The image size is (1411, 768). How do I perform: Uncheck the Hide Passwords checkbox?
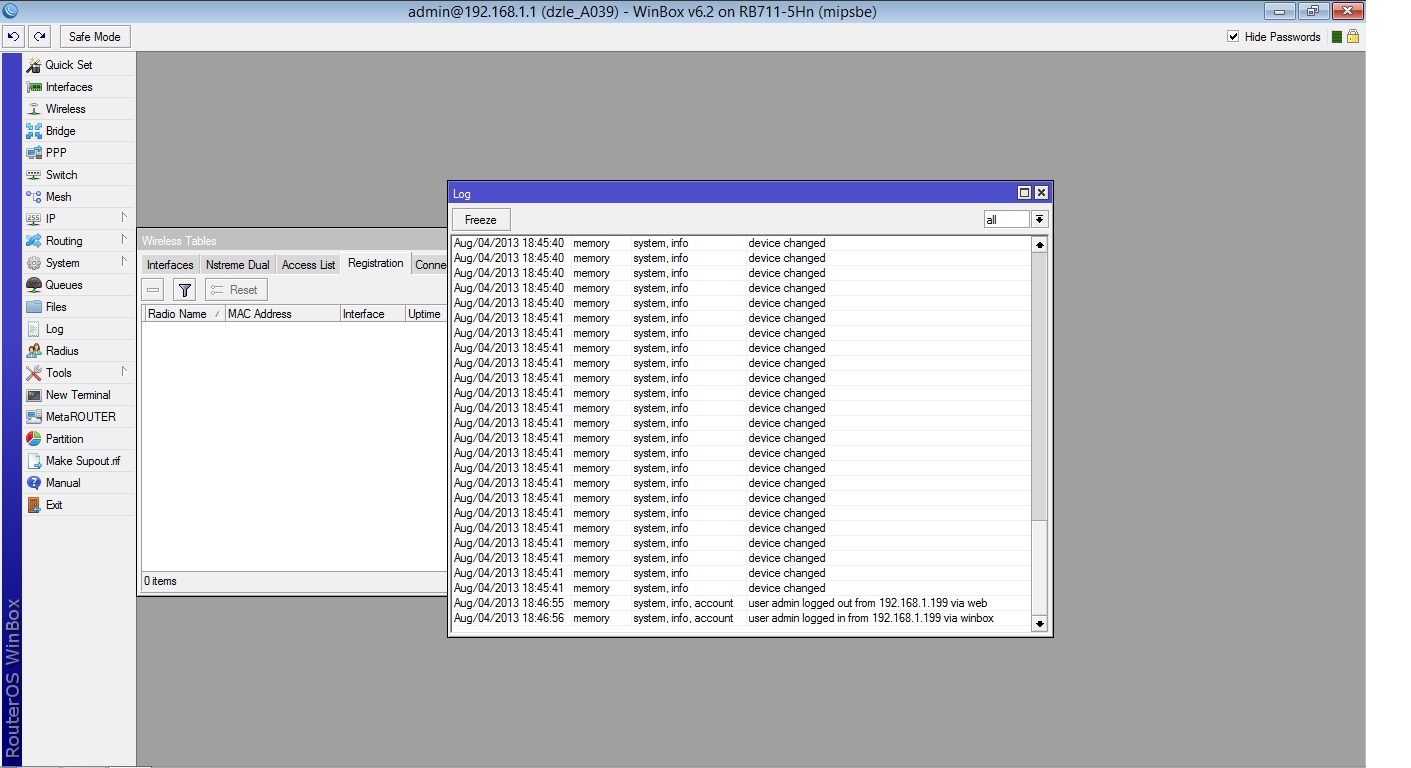point(1233,36)
